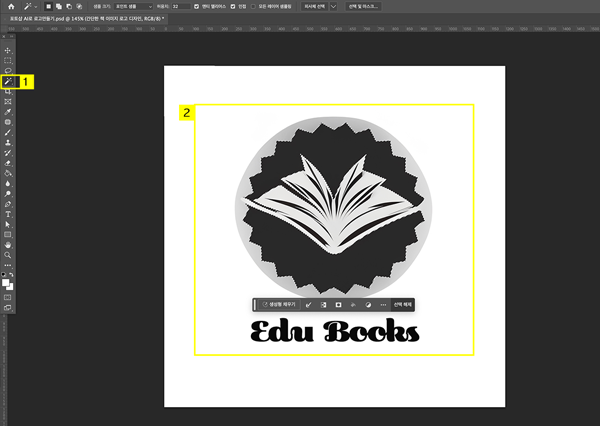Click Generative Fill in the contextual bar
The height and width of the screenshot is (426, 600).
coord(279,305)
